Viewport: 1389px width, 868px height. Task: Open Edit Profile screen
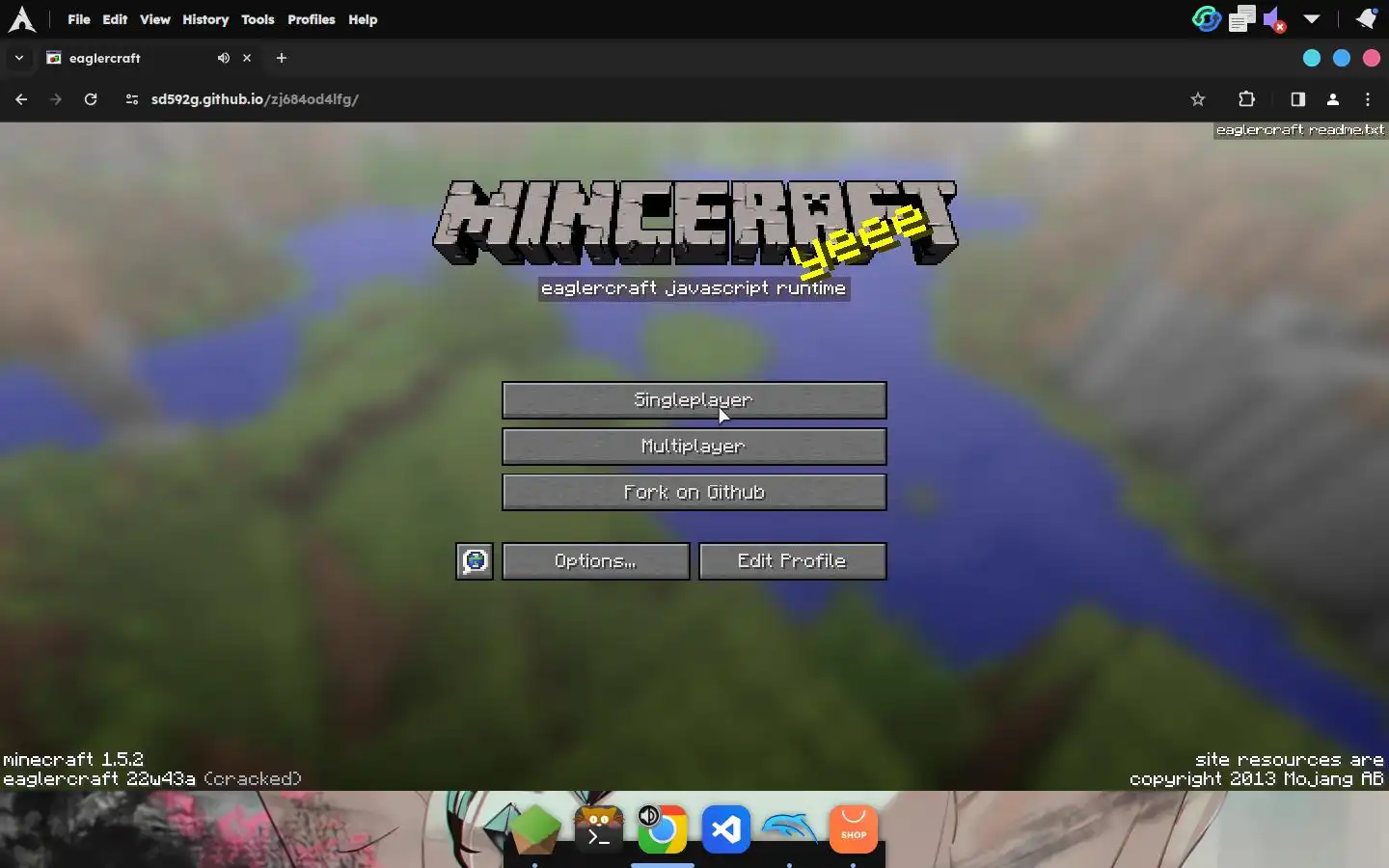[793, 561]
